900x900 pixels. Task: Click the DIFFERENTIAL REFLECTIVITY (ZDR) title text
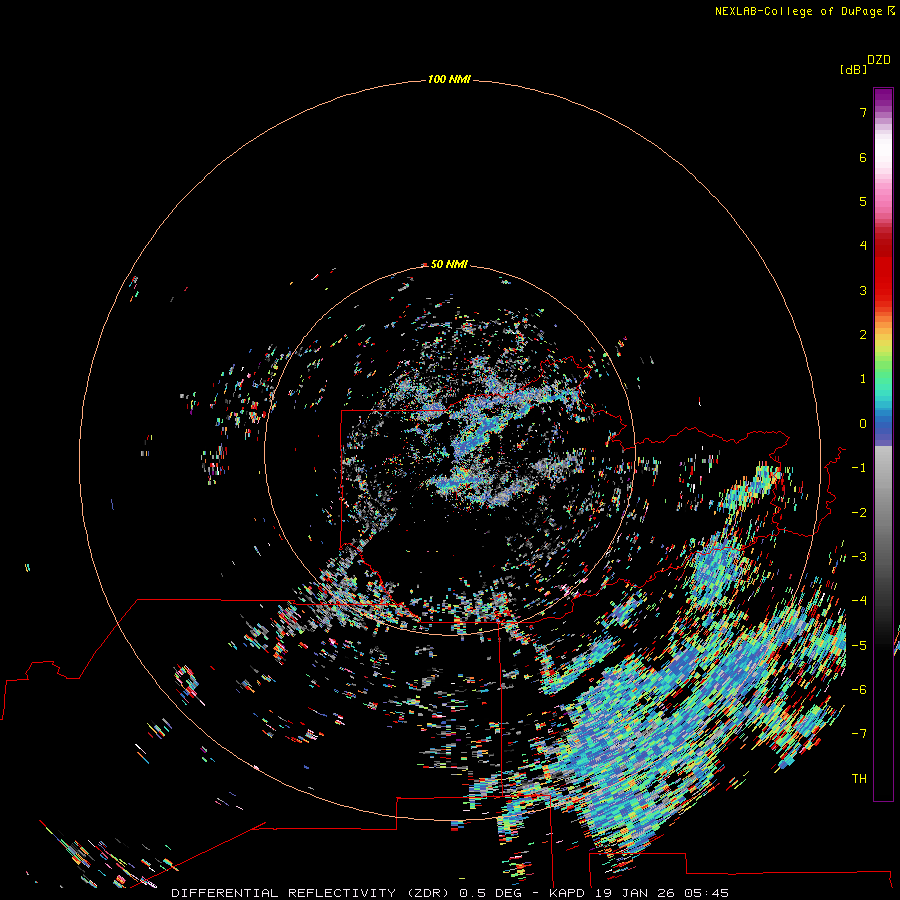tap(312, 893)
